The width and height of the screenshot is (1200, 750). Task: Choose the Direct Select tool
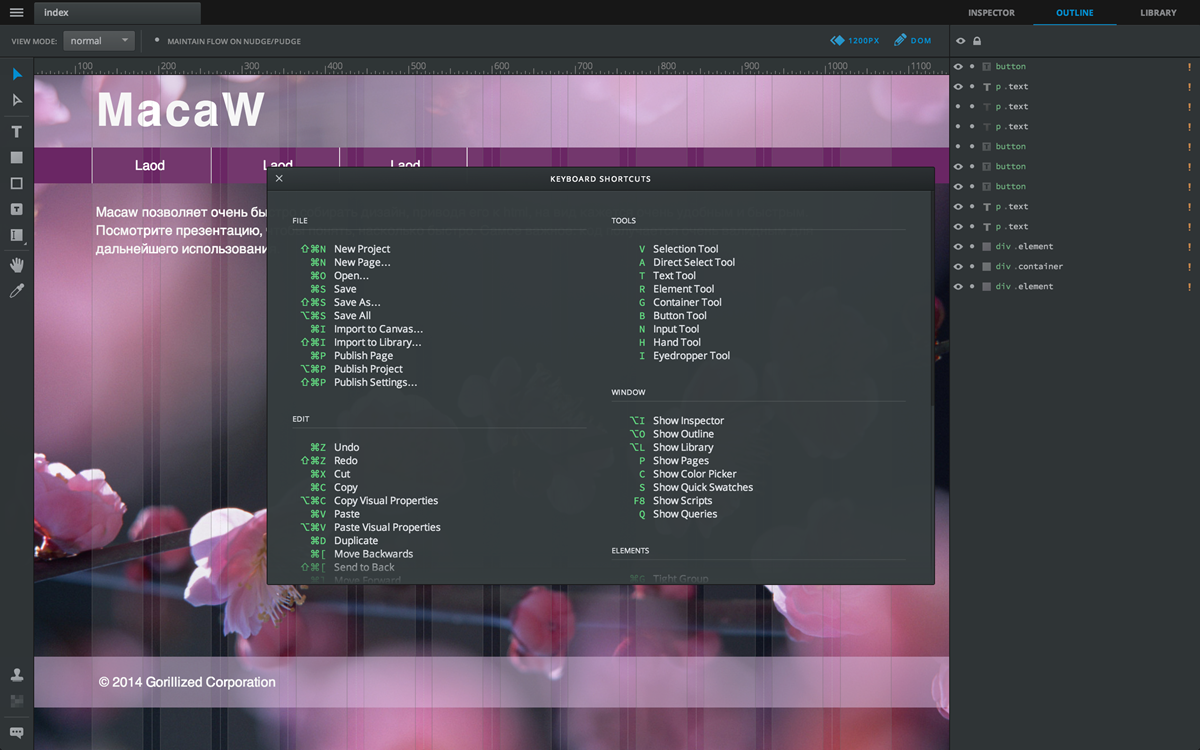point(17,100)
